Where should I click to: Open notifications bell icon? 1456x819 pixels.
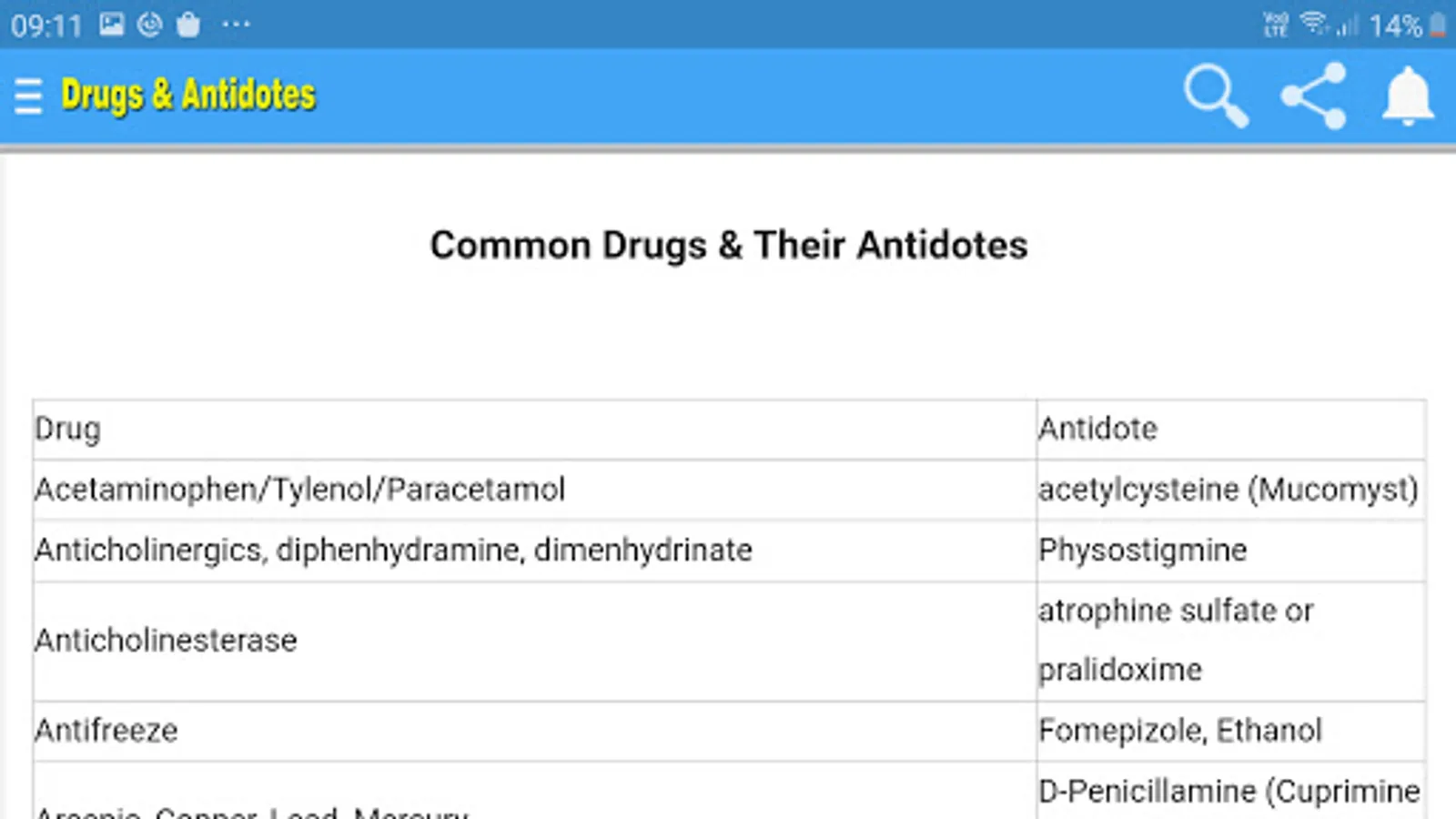coord(1408,96)
